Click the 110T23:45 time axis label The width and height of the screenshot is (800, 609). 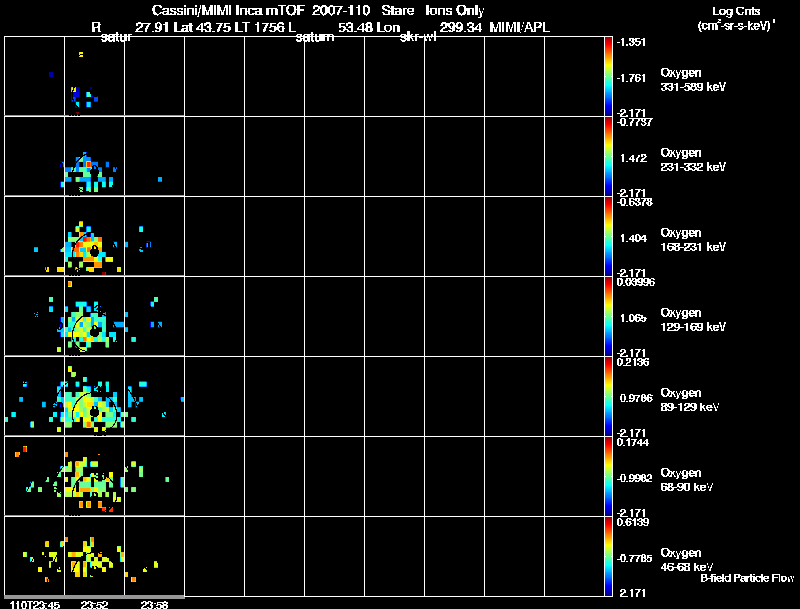tap(34, 605)
